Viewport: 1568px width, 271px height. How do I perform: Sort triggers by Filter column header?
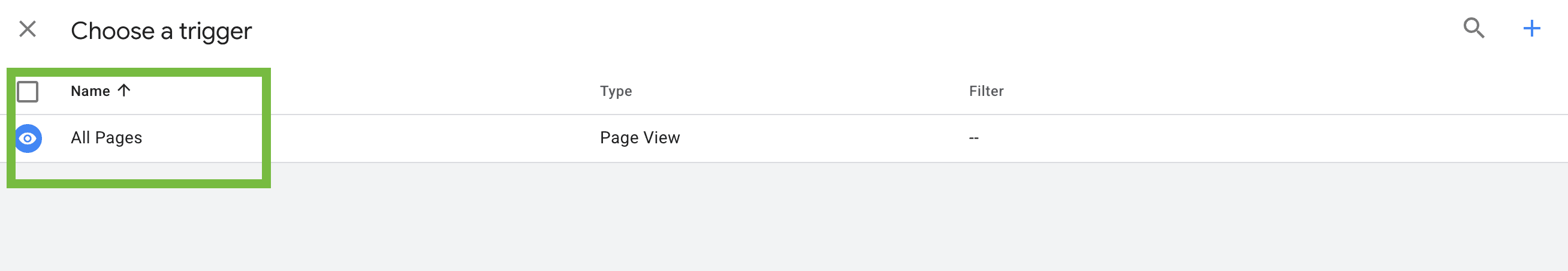pos(985,91)
